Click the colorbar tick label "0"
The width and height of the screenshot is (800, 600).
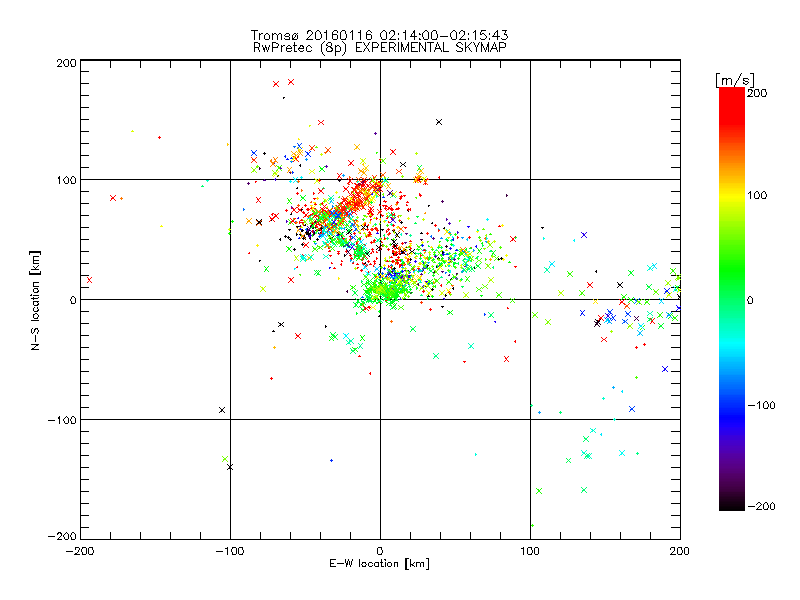[750, 300]
